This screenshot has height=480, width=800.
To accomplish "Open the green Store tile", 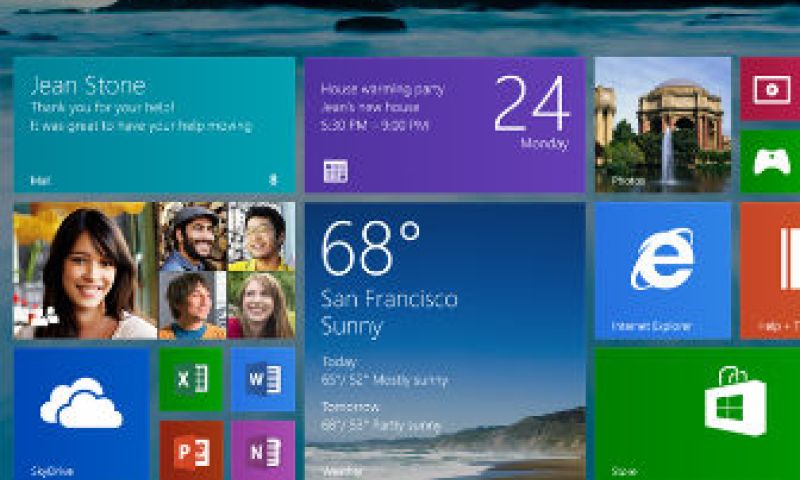I will 697,414.
